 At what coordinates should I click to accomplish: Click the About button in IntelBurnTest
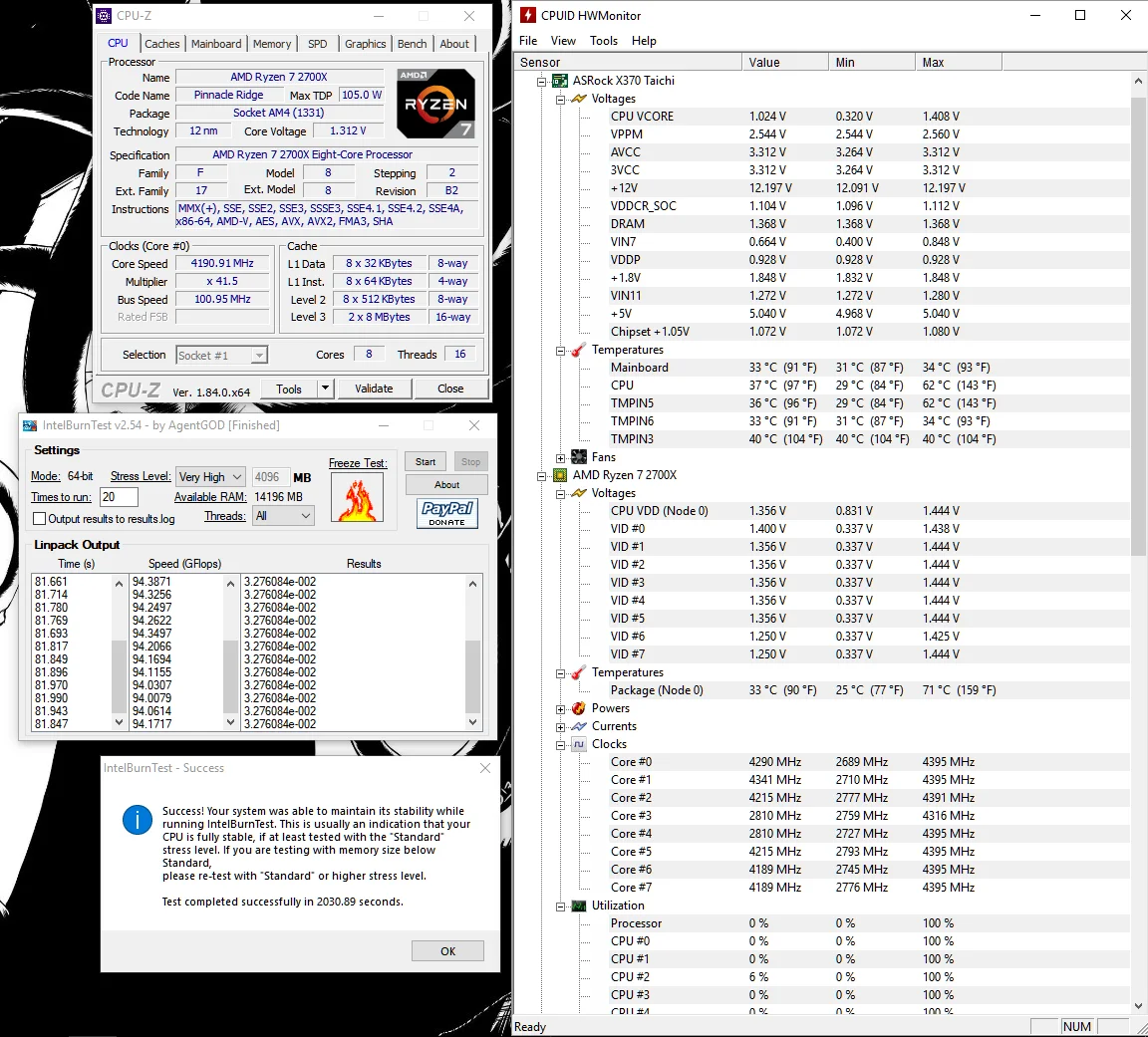[446, 484]
